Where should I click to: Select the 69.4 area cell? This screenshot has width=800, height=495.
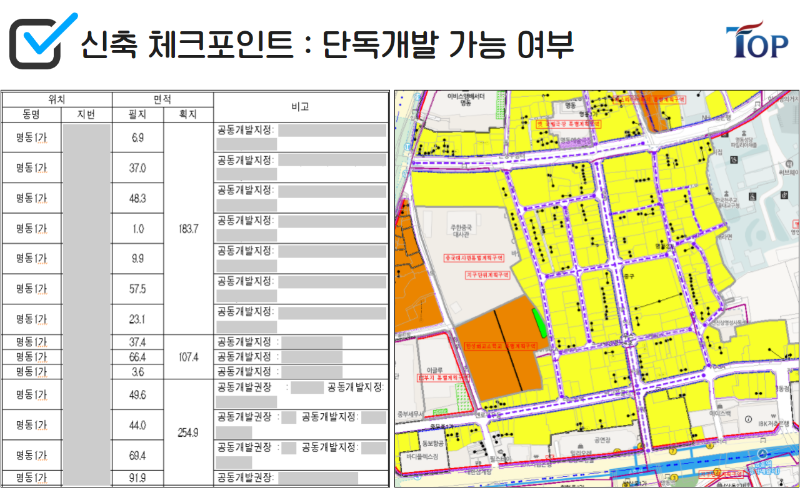pos(137,455)
